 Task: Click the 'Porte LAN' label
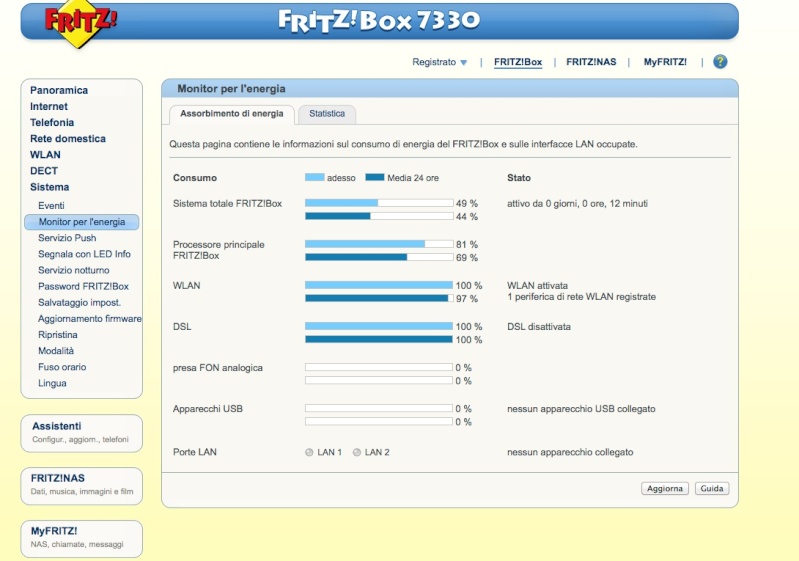click(195, 452)
